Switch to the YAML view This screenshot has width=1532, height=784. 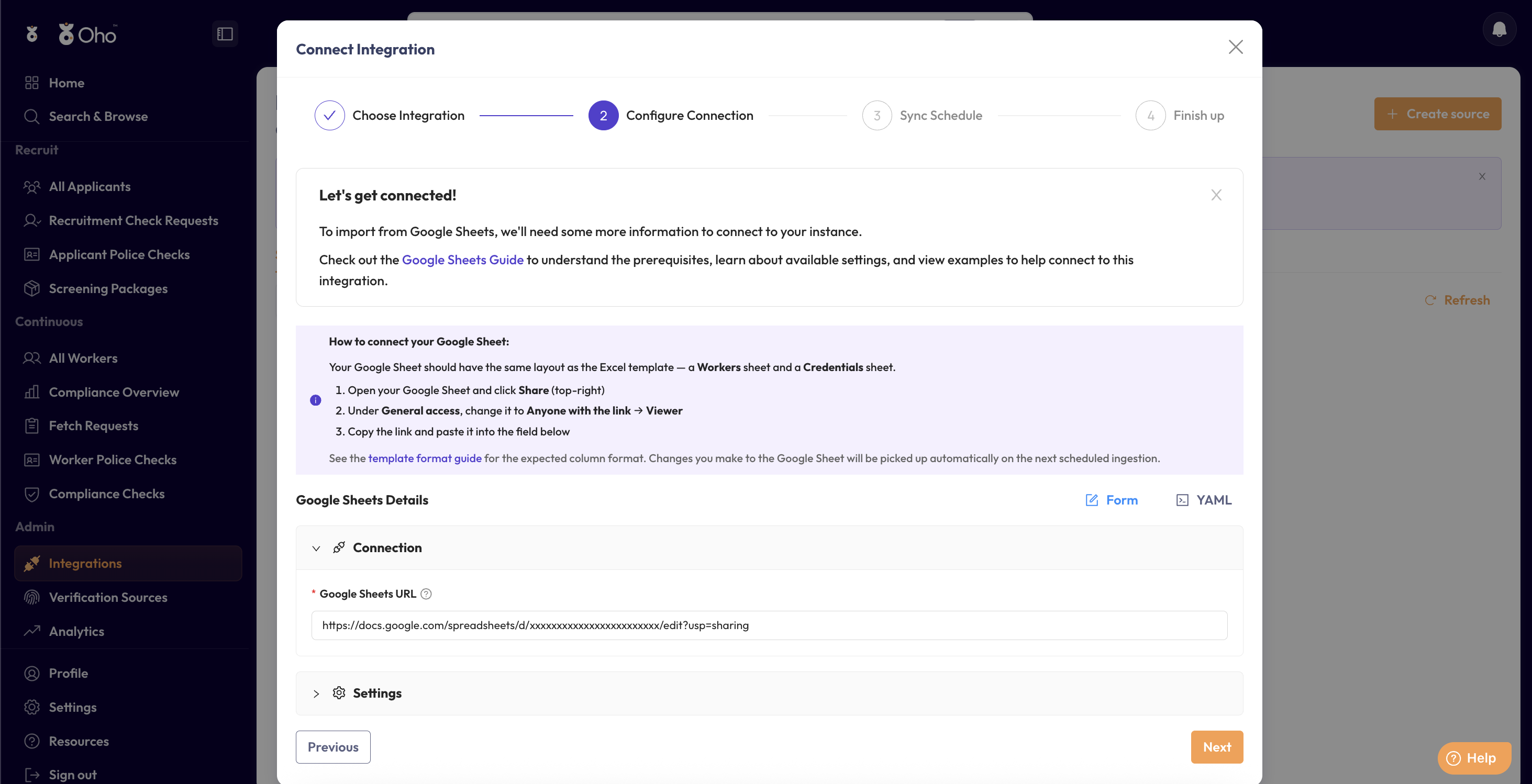(x=1204, y=500)
